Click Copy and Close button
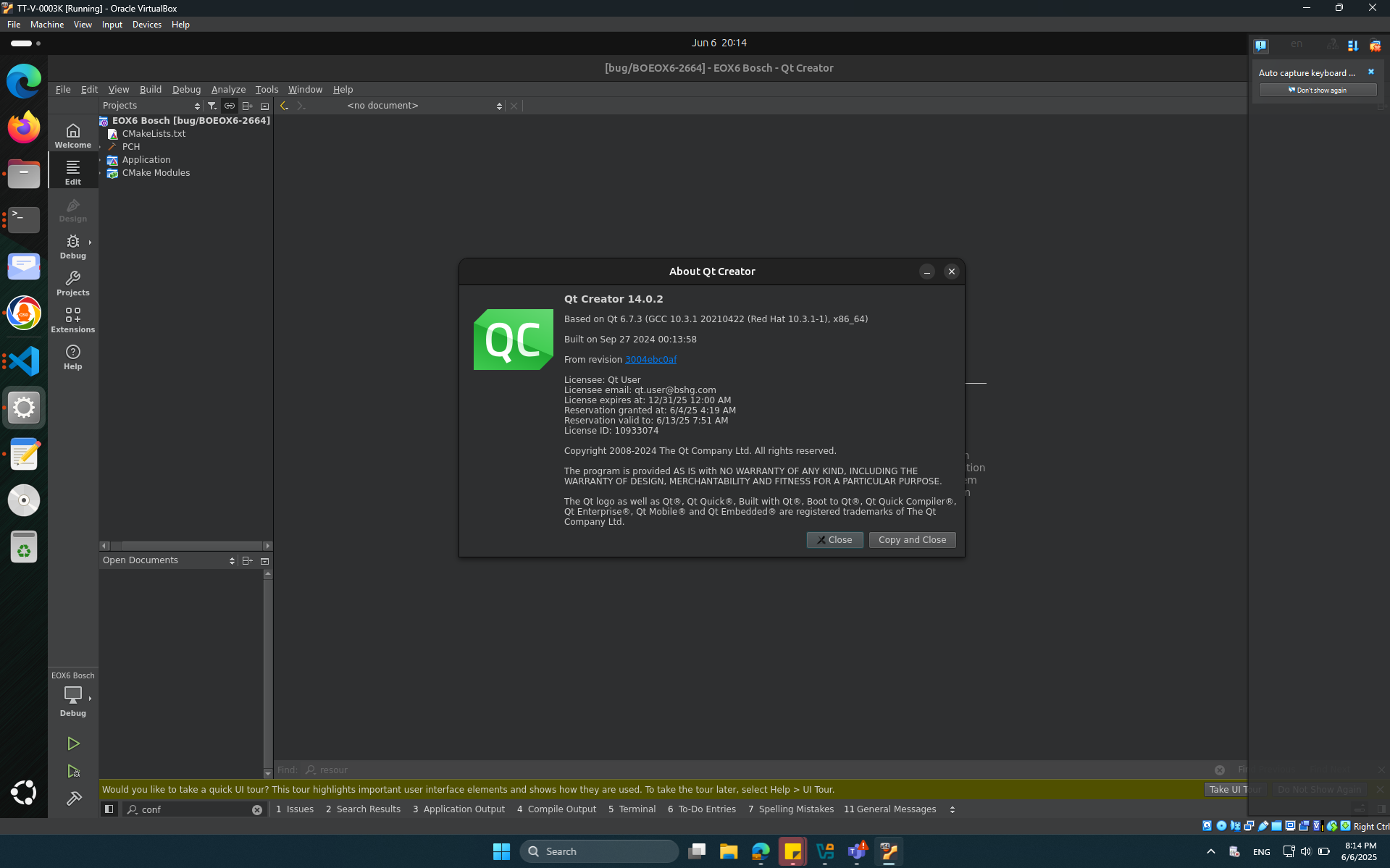This screenshot has width=1390, height=868. [x=912, y=540]
